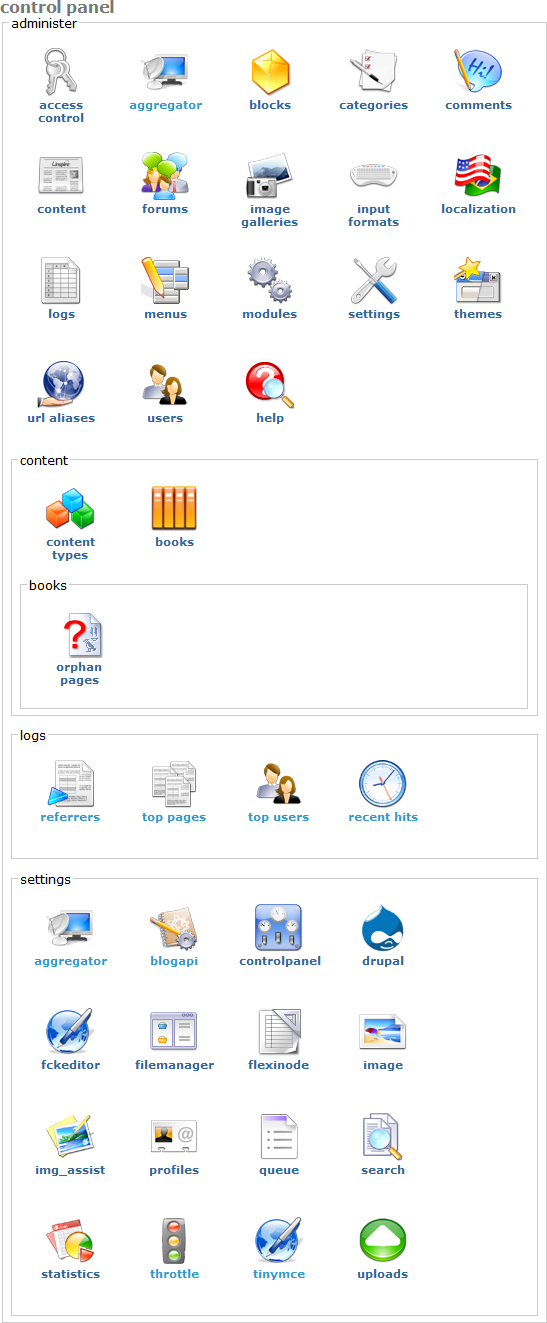Open the content types cubes icon
Viewport: 547px width, 1323px height.
pyautogui.click(x=70, y=509)
